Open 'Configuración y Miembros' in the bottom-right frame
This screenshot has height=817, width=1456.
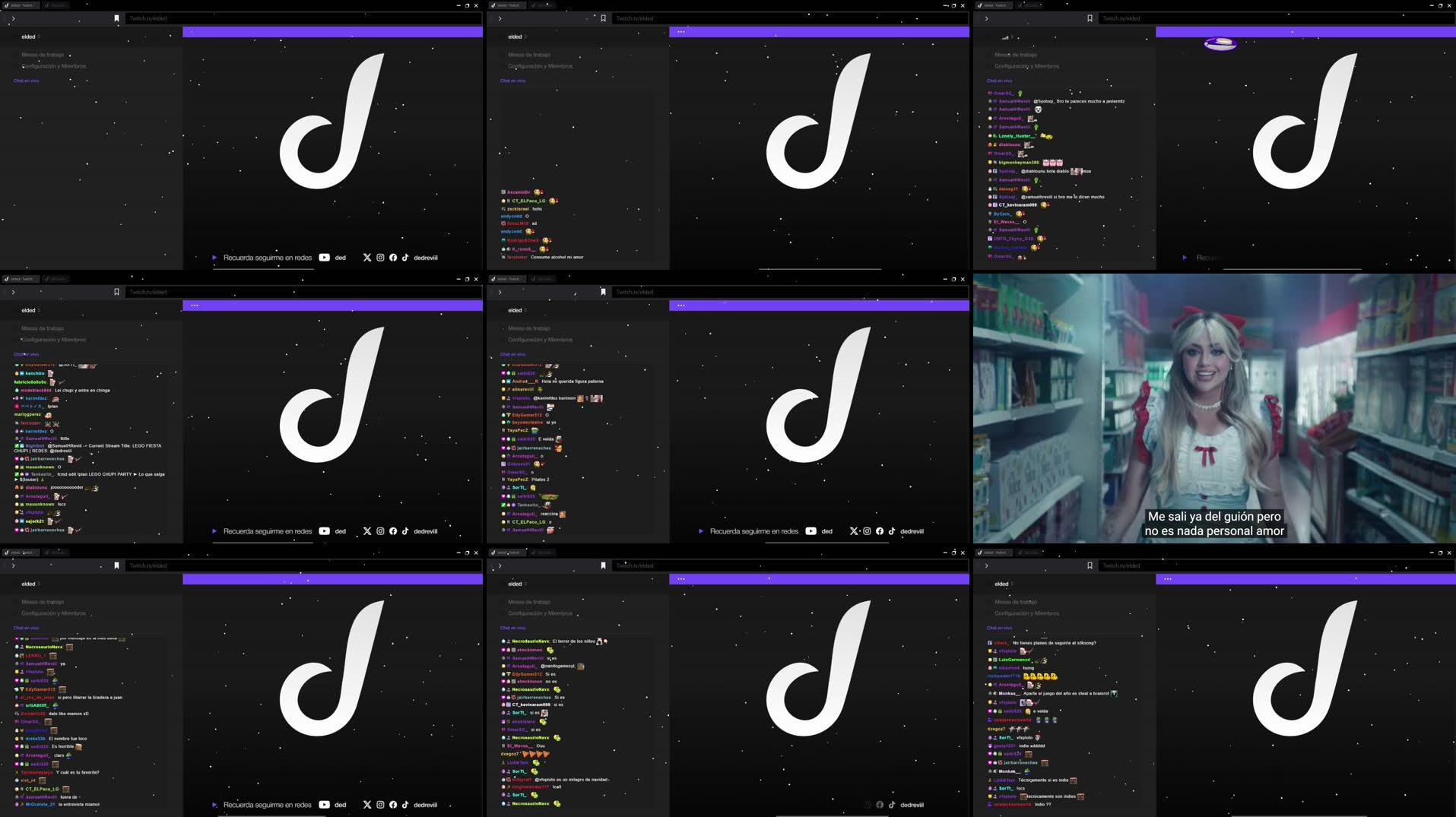click(1026, 613)
